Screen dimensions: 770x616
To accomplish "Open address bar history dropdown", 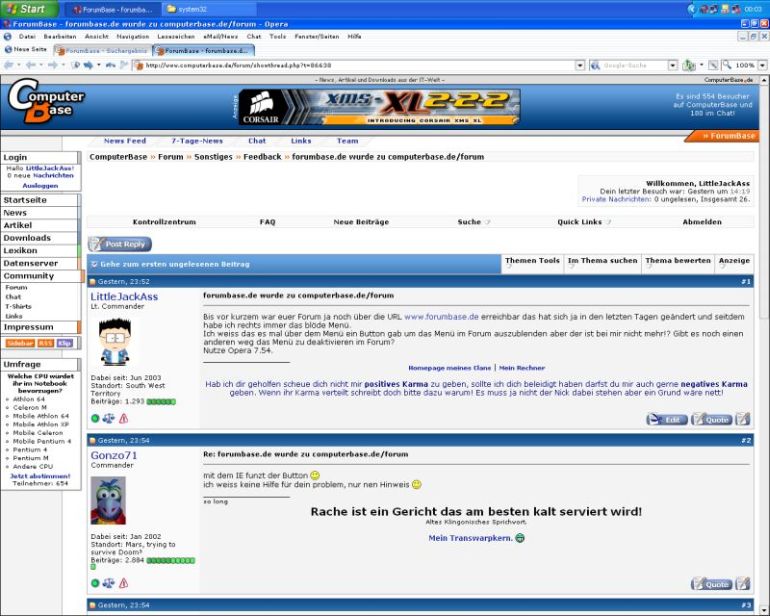I will pyautogui.click(x=580, y=65).
